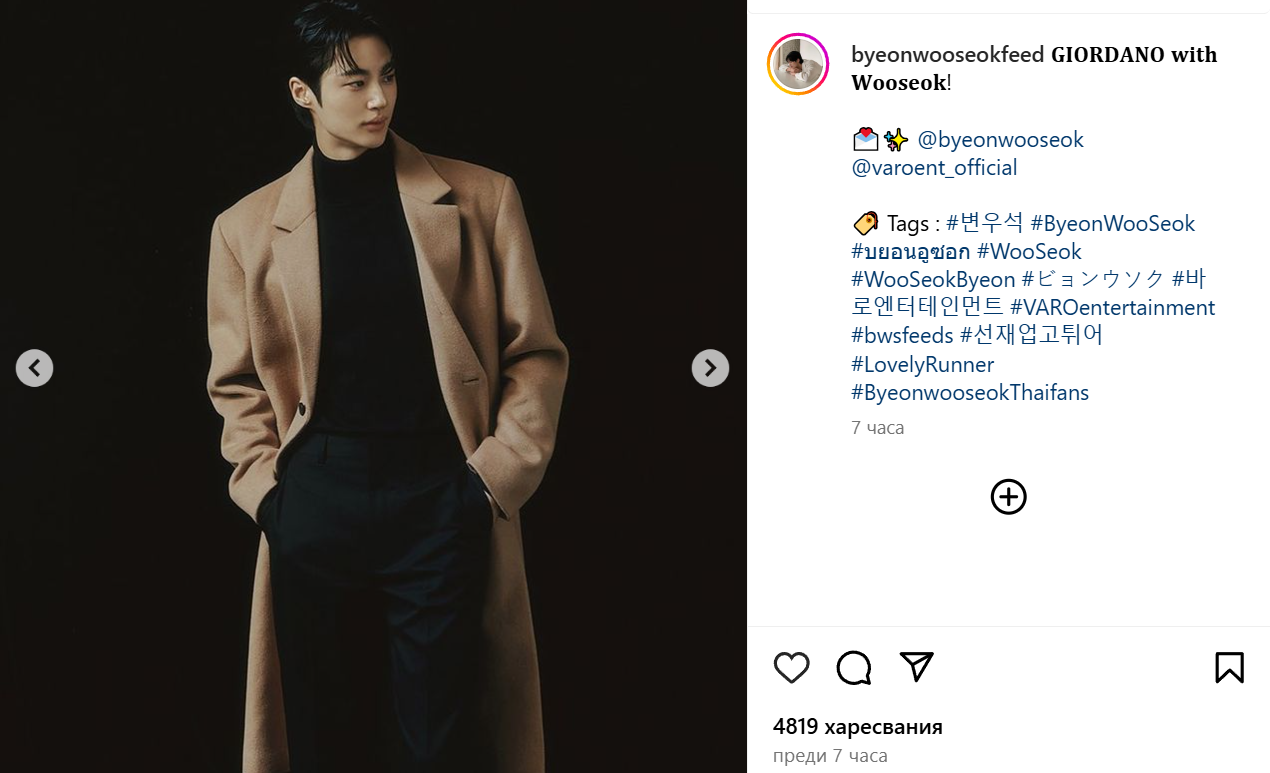This screenshot has height=773, width=1270.
Task: Open the #ByeonwooseokThaifans hashtag
Action: (969, 392)
